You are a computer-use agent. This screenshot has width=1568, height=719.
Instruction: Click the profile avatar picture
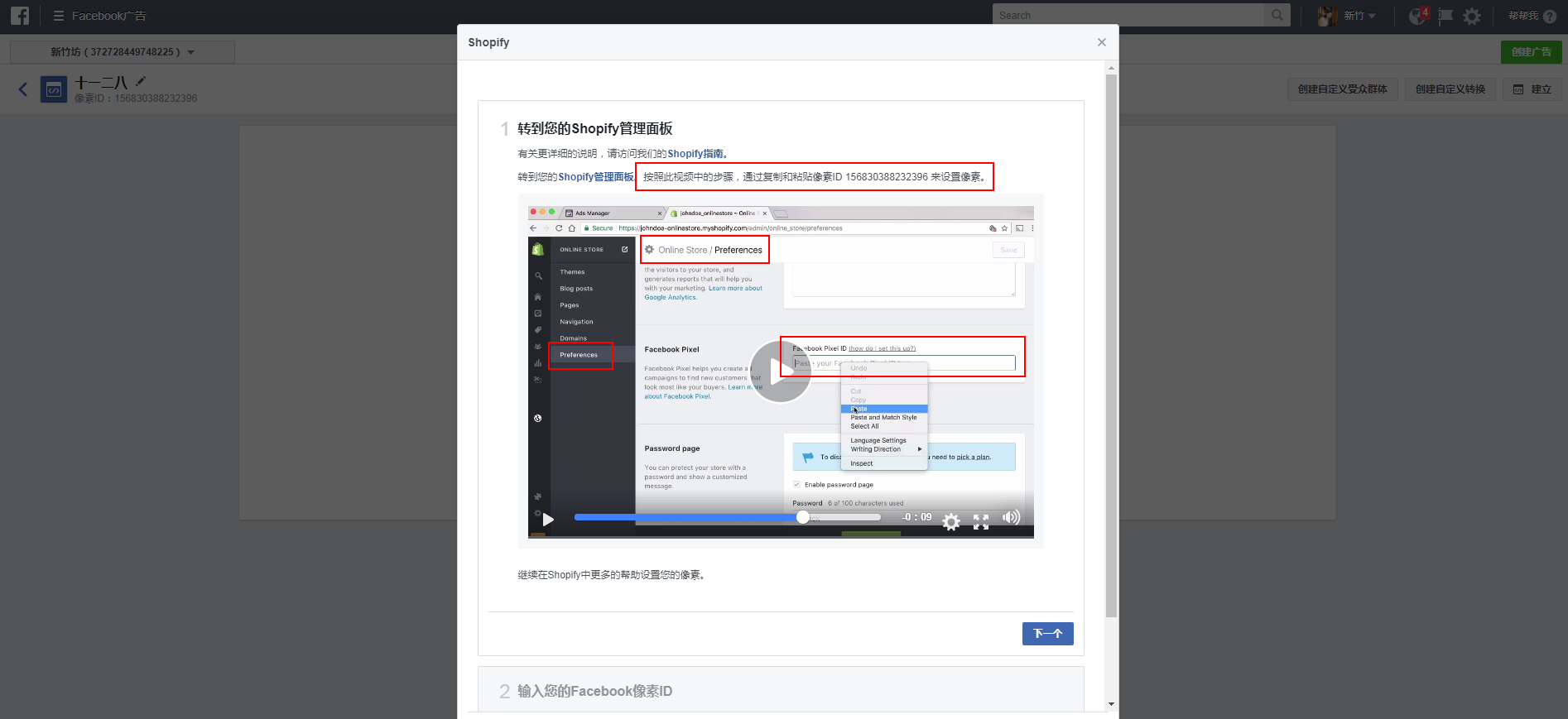1328,16
